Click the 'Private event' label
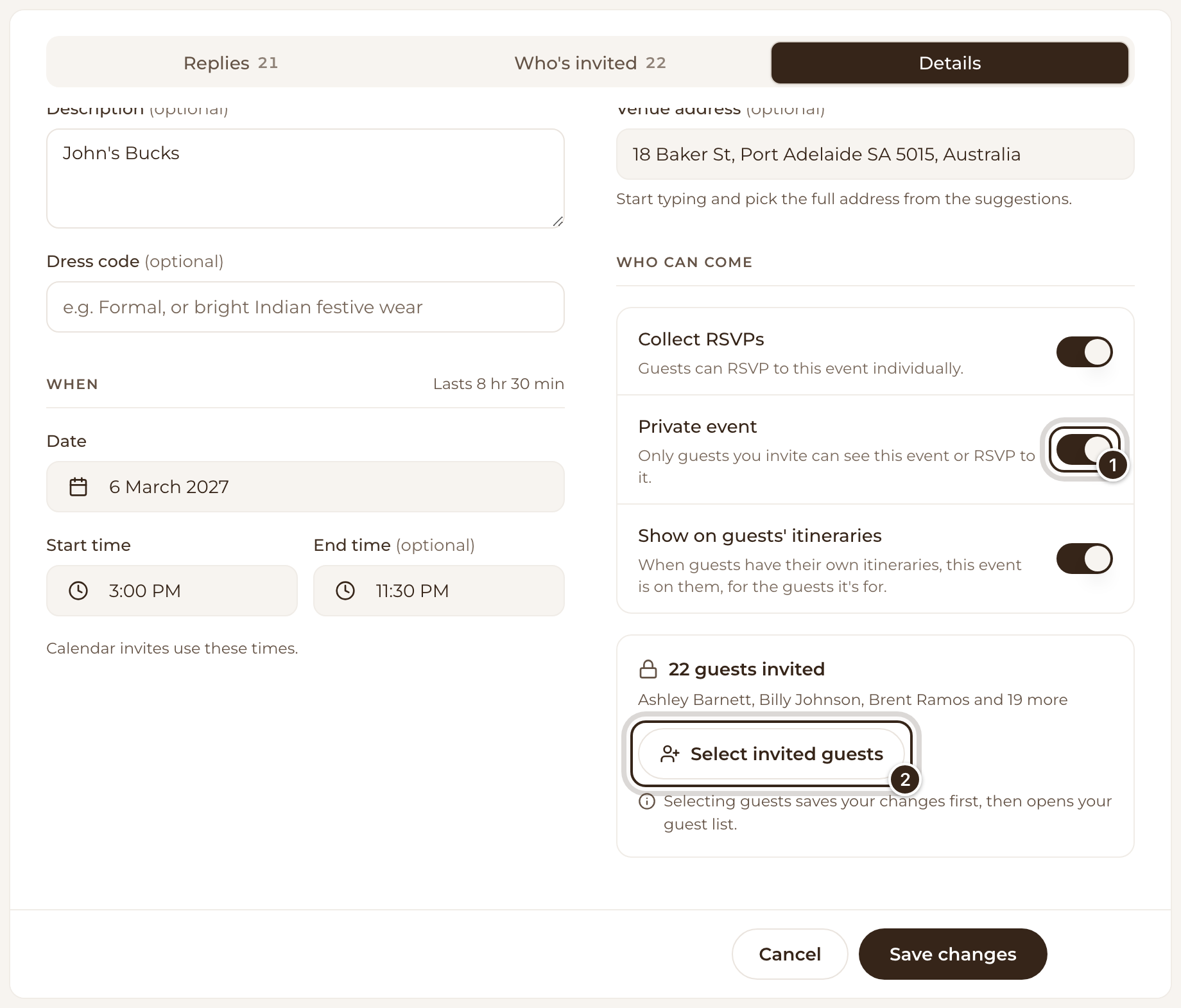The image size is (1181, 1008). point(698,426)
